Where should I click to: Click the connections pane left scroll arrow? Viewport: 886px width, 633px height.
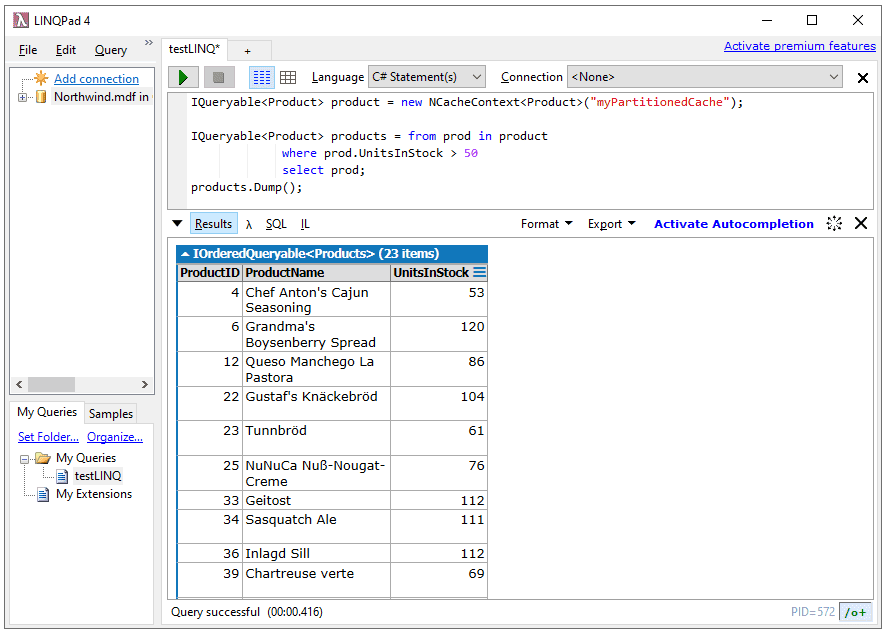click(19, 384)
